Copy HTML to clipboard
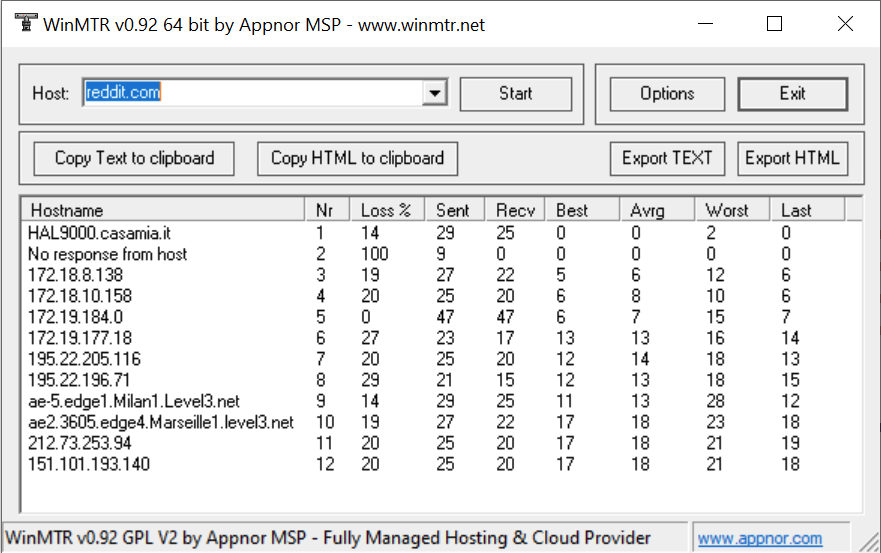 point(357,159)
